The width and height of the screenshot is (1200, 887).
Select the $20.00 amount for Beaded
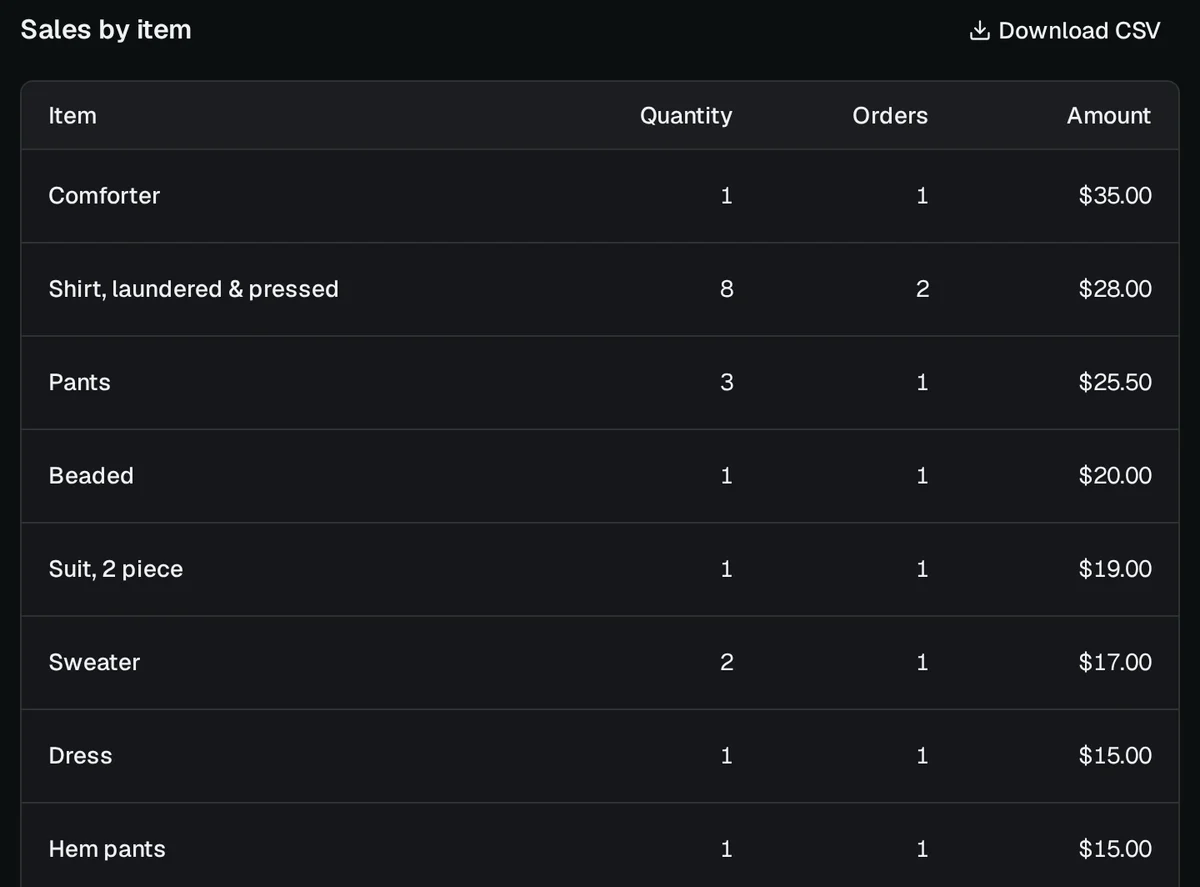coord(1115,476)
